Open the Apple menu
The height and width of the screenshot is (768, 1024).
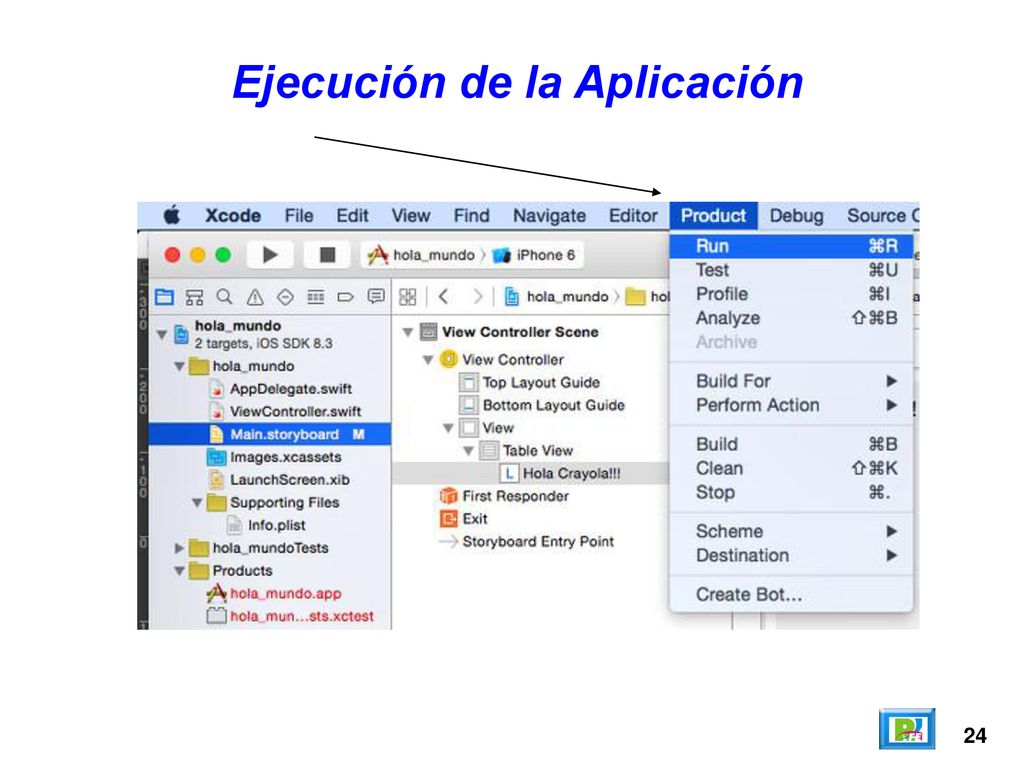[172, 215]
